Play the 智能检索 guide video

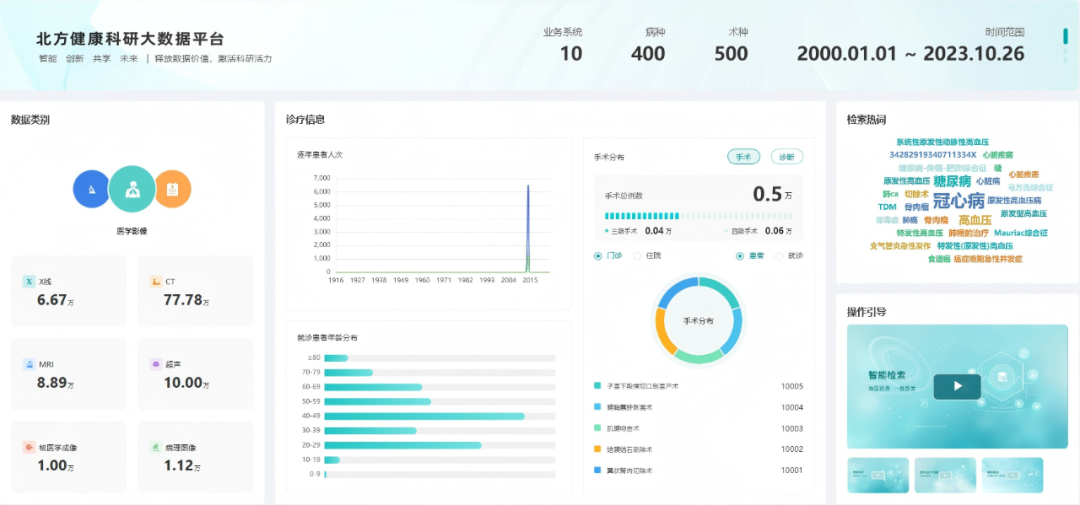pyautogui.click(x=957, y=385)
